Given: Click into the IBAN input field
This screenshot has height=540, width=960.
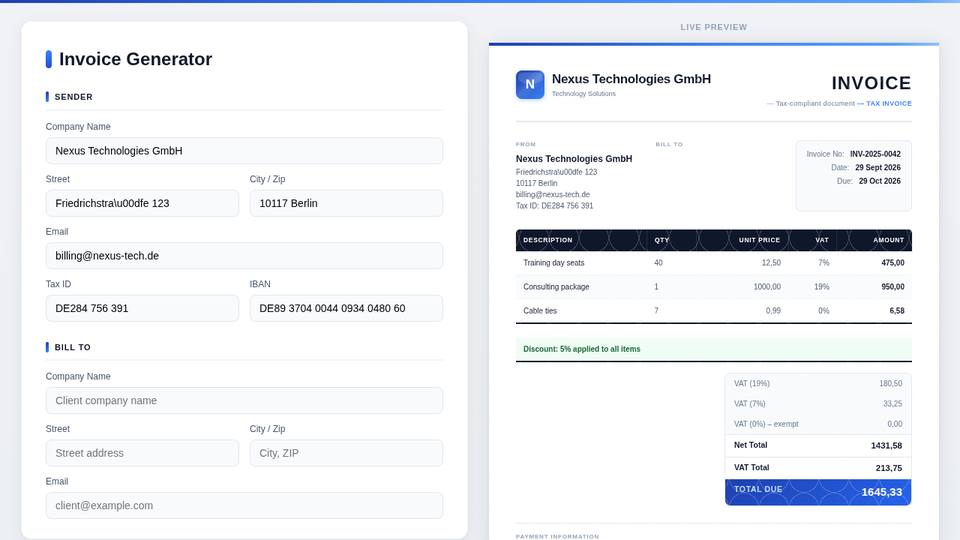Looking at the screenshot, I should pyautogui.click(x=346, y=309).
